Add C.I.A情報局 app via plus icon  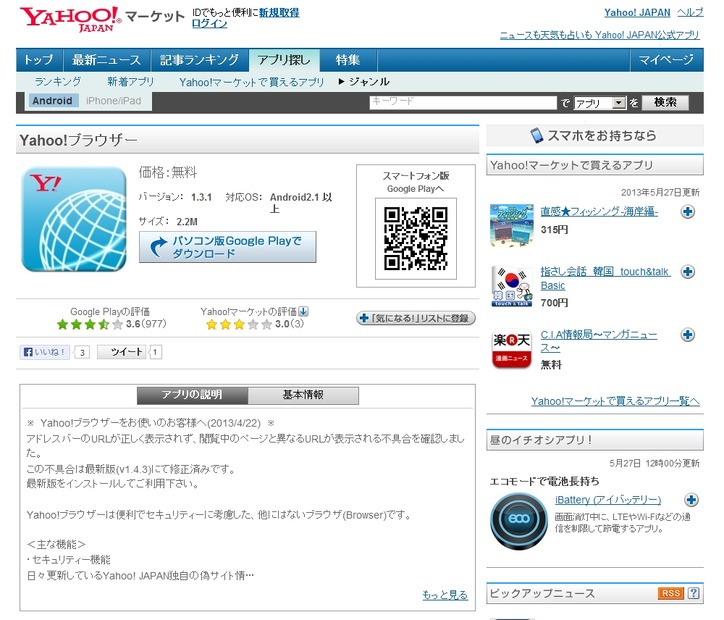[x=688, y=335]
